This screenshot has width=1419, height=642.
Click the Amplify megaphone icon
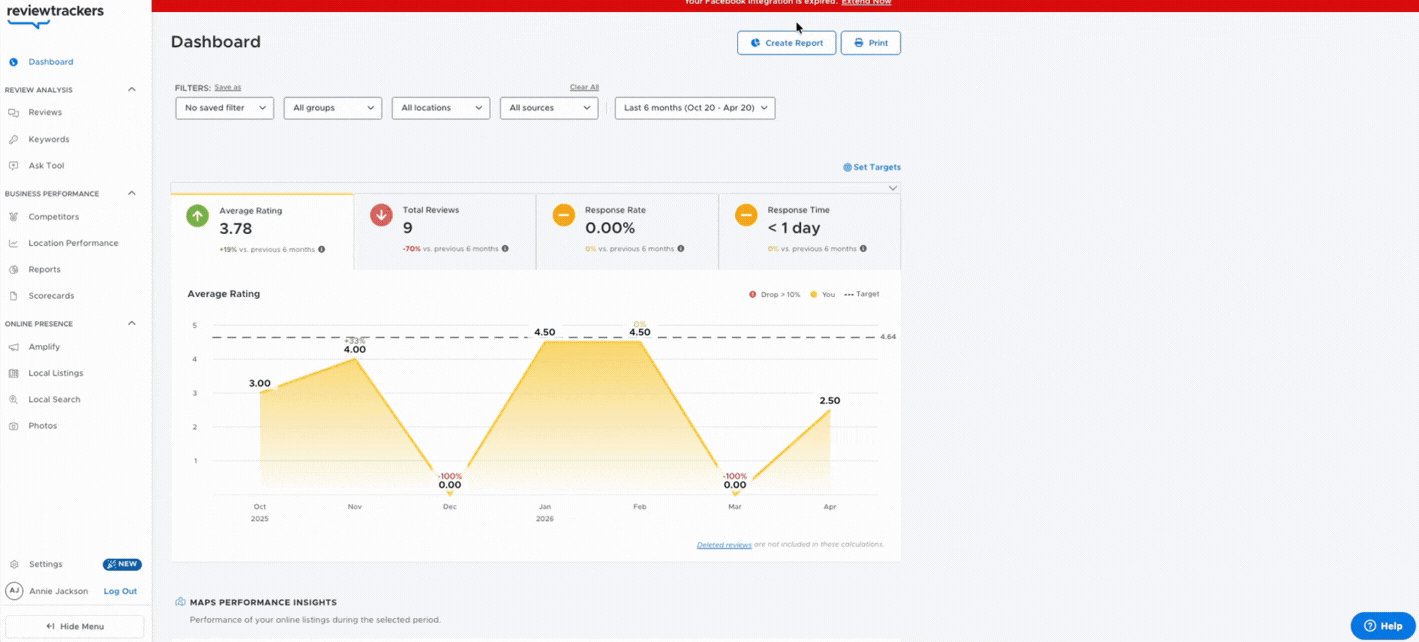point(13,347)
